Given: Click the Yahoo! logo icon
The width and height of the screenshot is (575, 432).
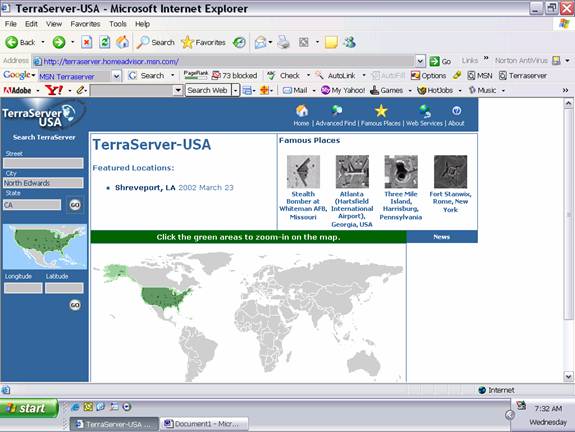Looking at the screenshot, I should coord(54,90).
